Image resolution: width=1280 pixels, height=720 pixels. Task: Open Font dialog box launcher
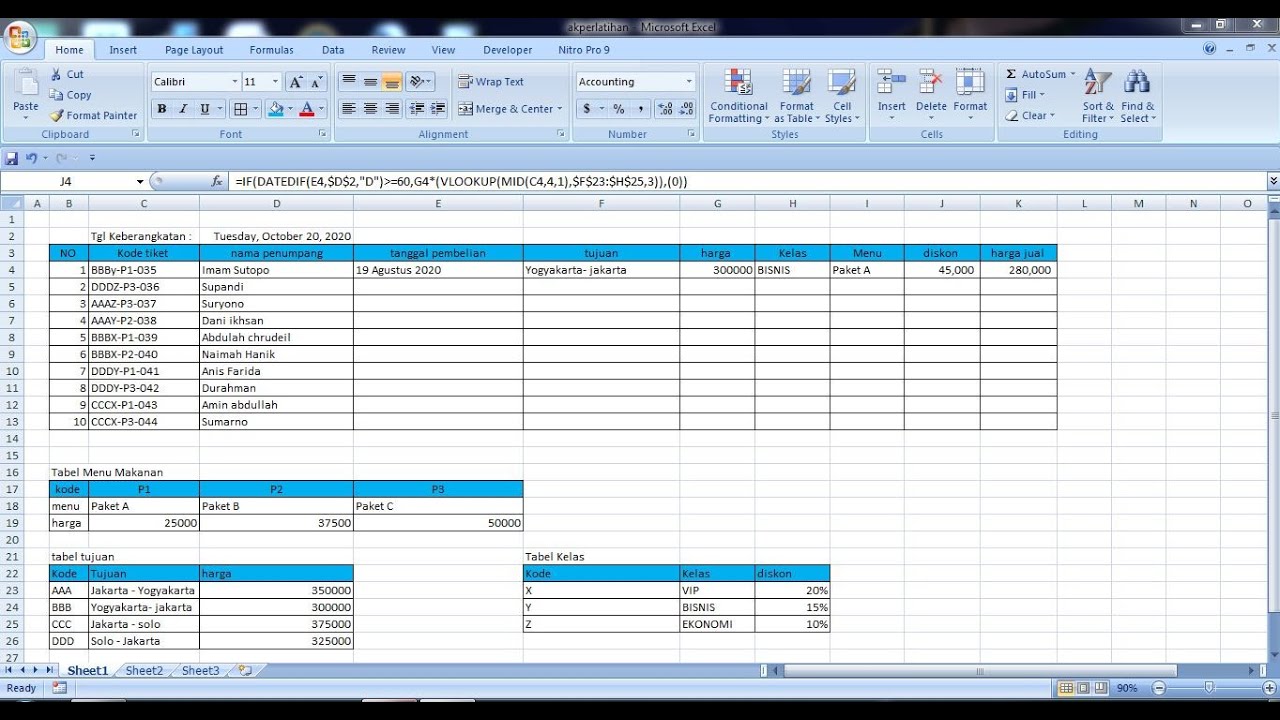pyautogui.click(x=322, y=134)
